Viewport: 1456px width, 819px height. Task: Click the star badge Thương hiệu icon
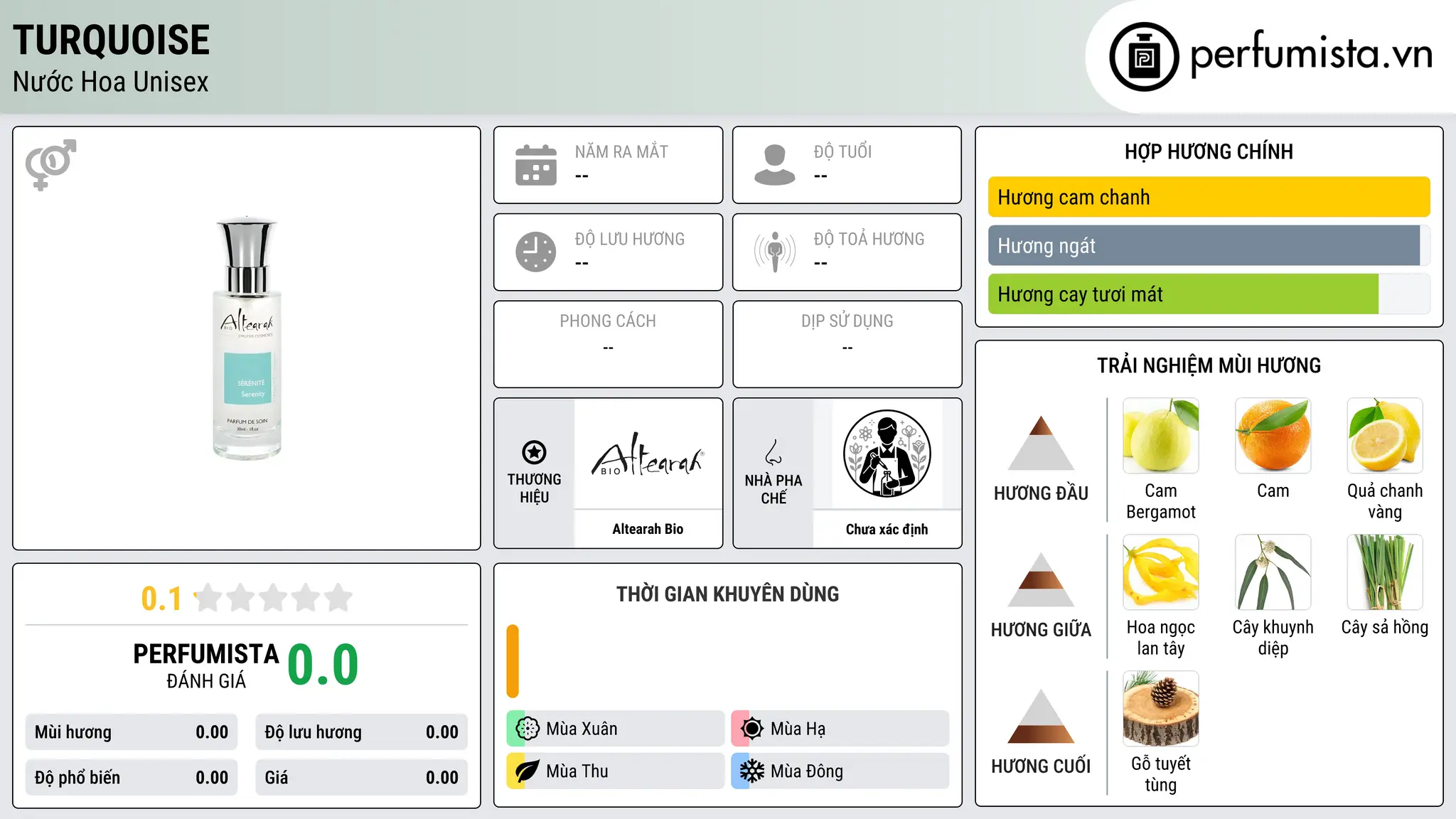(x=534, y=452)
